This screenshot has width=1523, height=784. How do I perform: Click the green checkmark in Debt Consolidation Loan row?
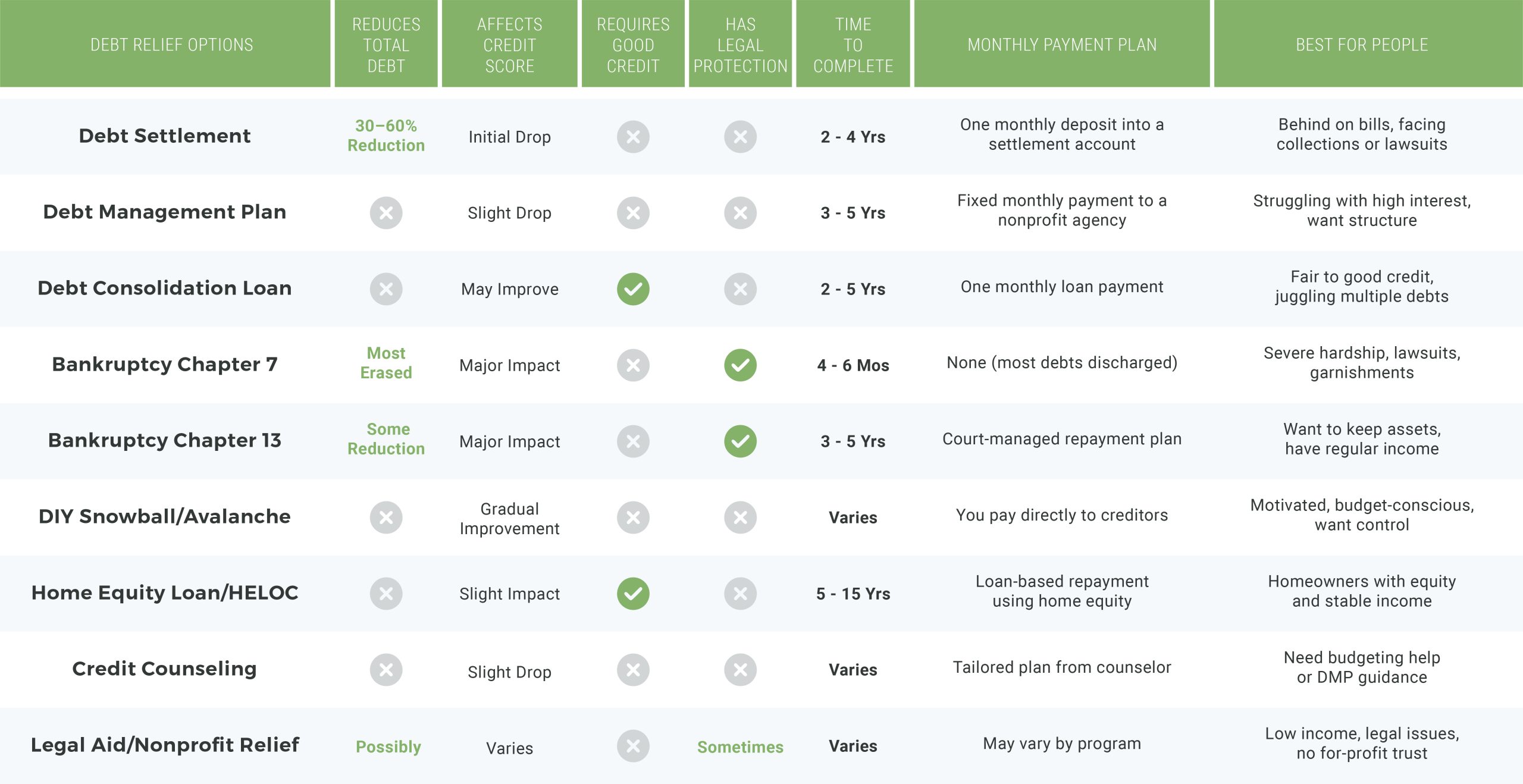(x=633, y=289)
